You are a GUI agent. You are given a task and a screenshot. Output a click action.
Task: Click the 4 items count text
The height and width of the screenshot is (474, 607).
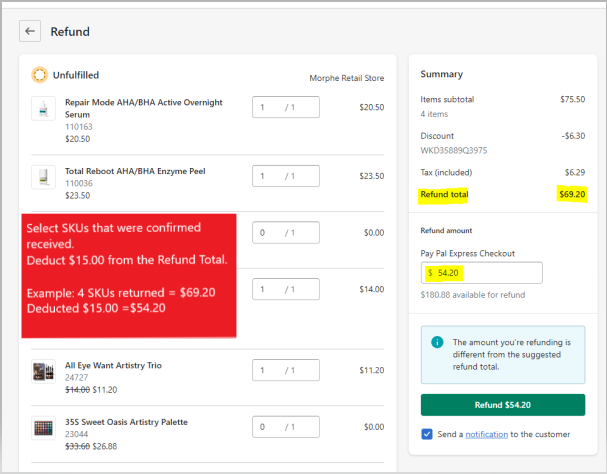click(x=434, y=114)
